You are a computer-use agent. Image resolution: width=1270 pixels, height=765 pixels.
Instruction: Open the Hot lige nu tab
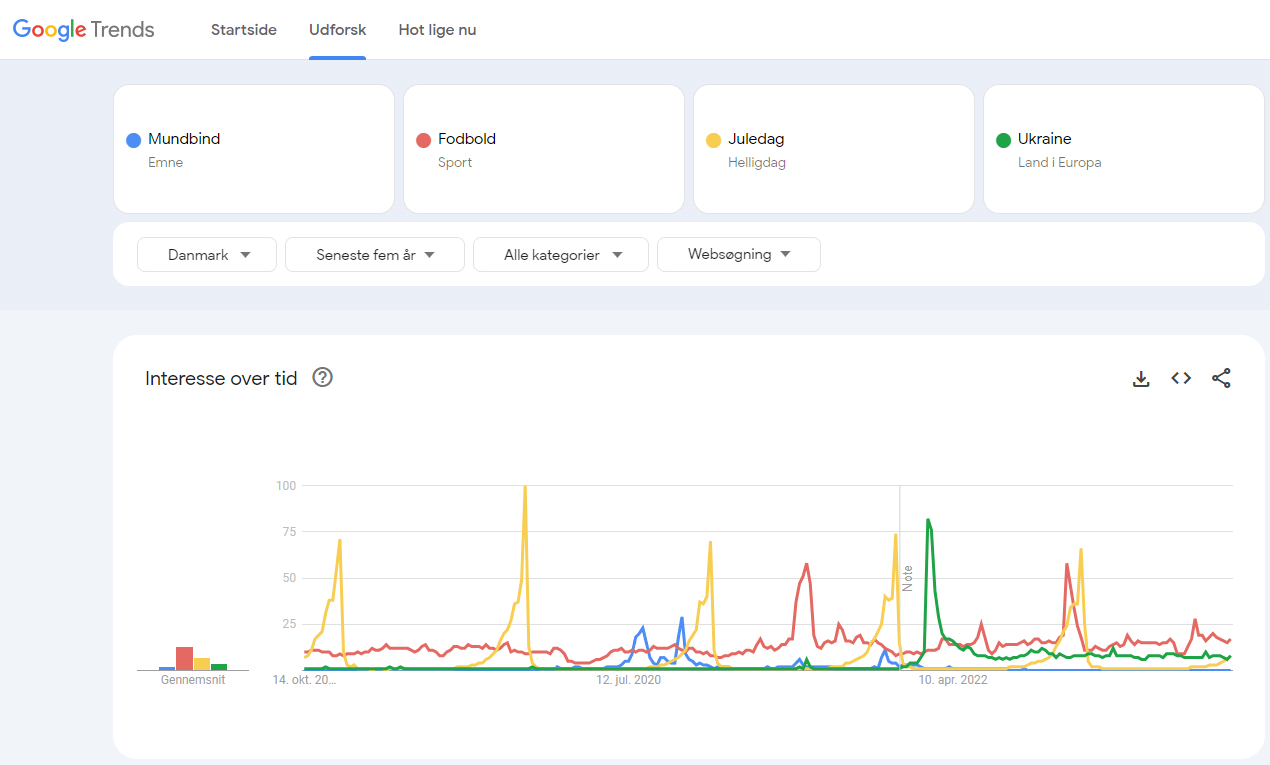437,30
